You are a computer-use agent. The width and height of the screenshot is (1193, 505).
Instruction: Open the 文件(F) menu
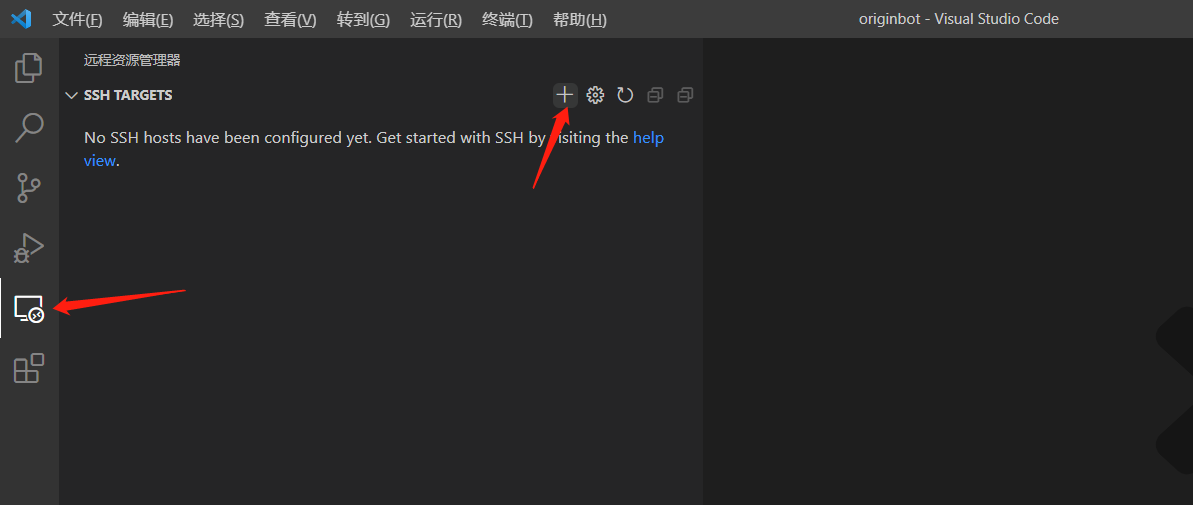click(77, 20)
